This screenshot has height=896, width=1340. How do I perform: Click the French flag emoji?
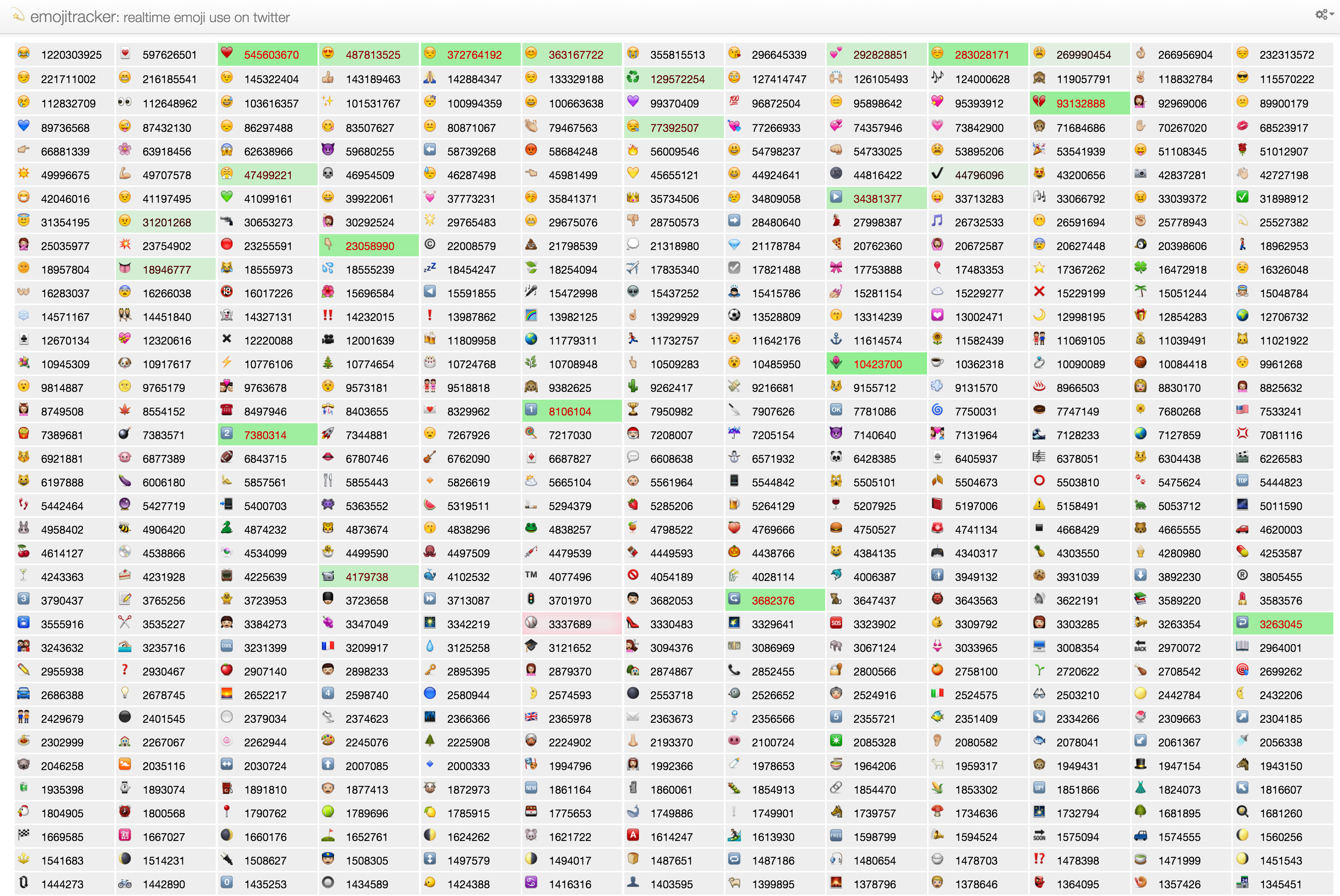click(329, 647)
